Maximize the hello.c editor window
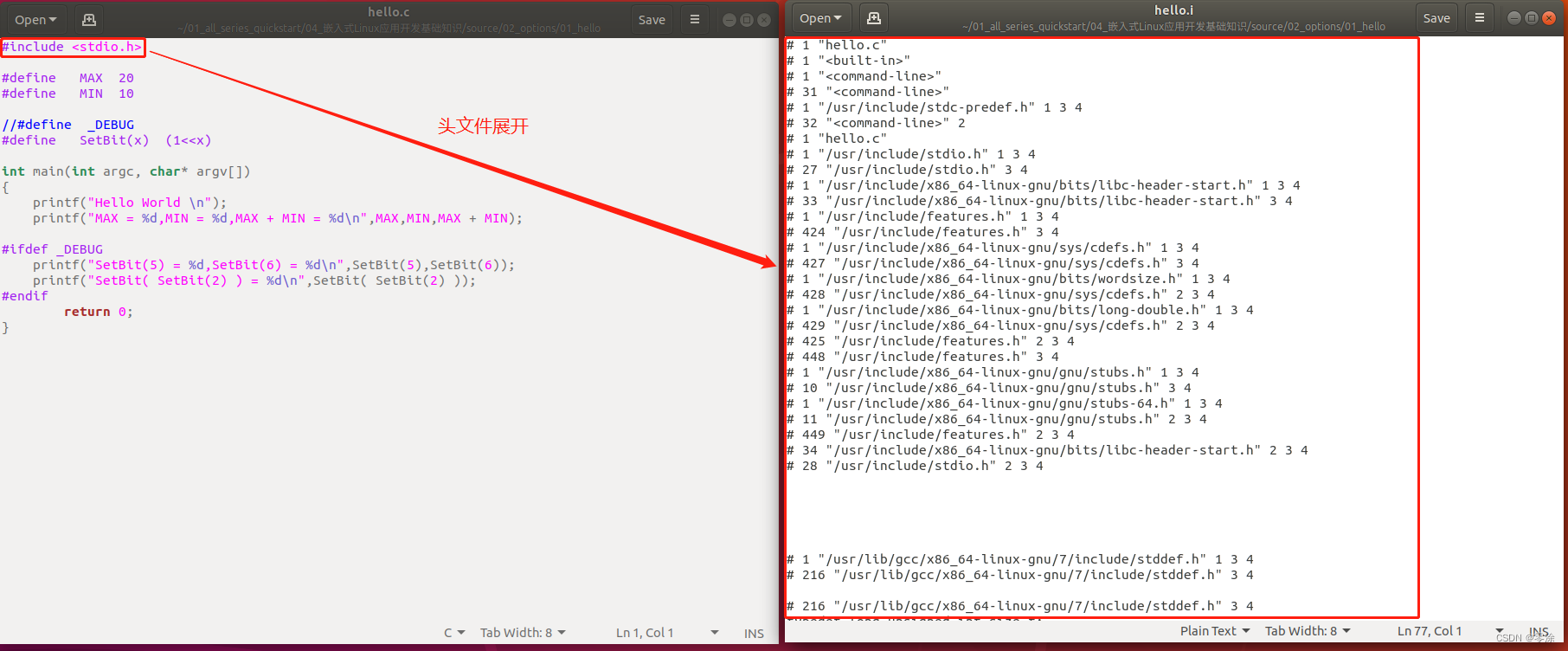This screenshot has width=1568, height=651. point(747,20)
